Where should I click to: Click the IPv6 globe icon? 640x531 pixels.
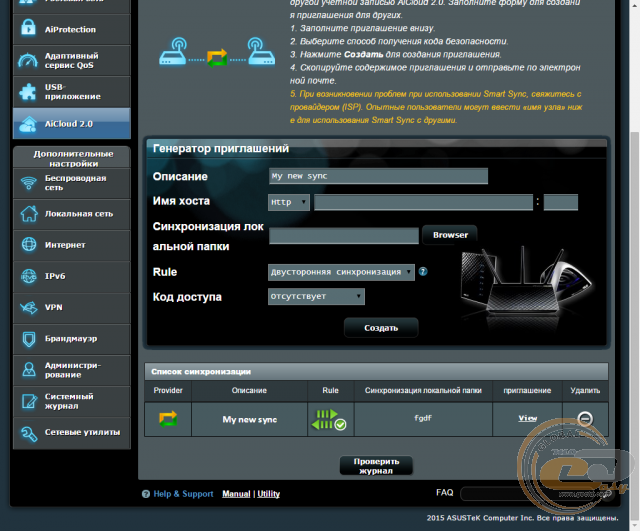[29, 276]
